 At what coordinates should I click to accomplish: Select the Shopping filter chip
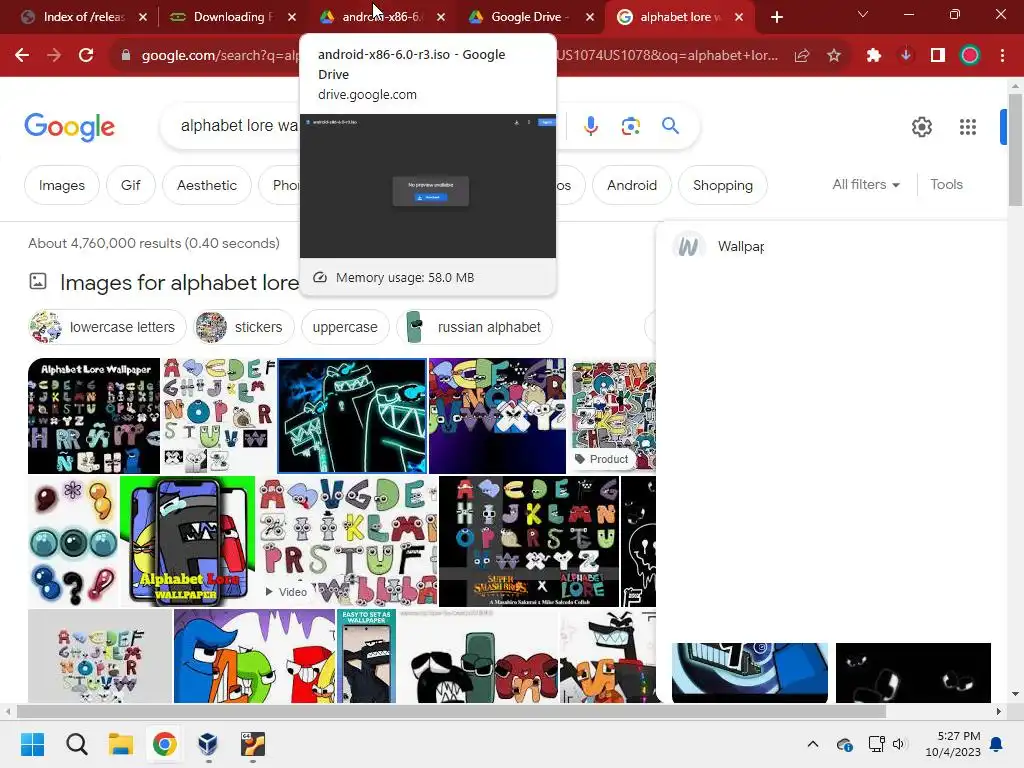722,185
